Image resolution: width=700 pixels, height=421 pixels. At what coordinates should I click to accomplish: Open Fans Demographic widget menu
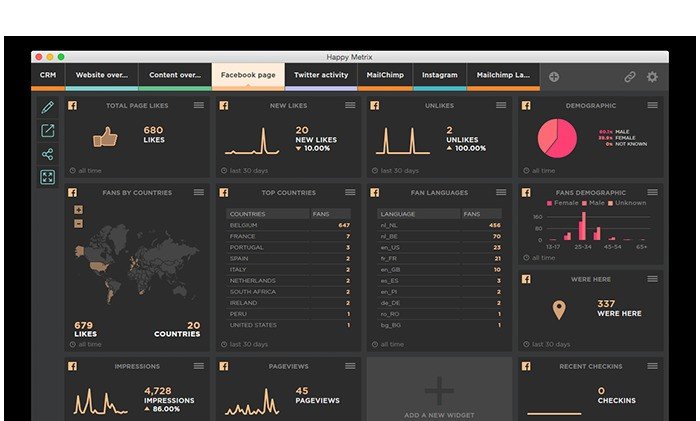(652, 192)
